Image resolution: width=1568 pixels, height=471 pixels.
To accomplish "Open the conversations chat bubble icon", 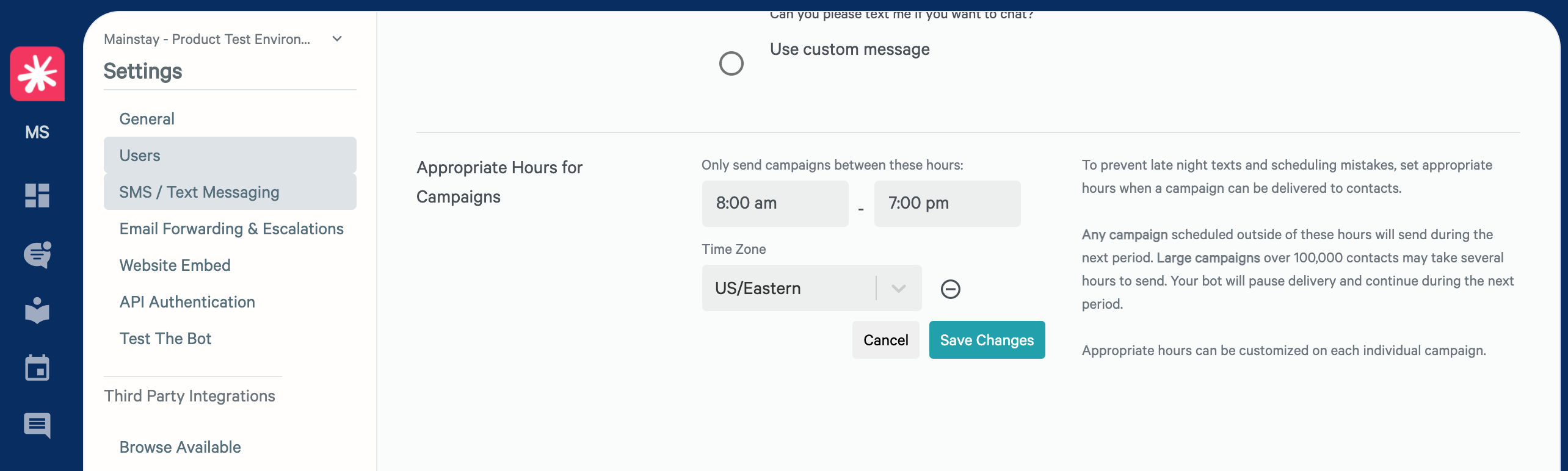I will coord(37,254).
